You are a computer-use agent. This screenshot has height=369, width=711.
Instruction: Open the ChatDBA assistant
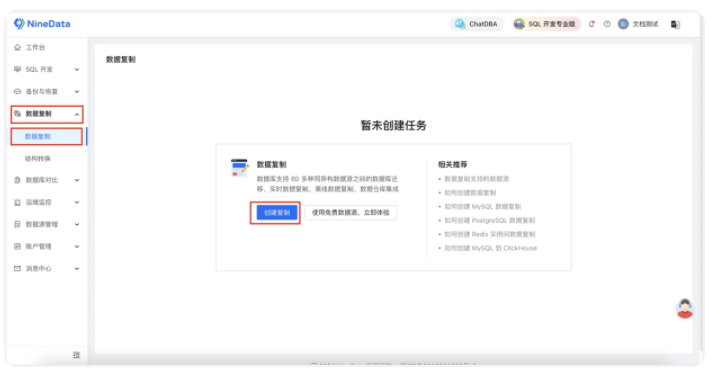point(476,24)
